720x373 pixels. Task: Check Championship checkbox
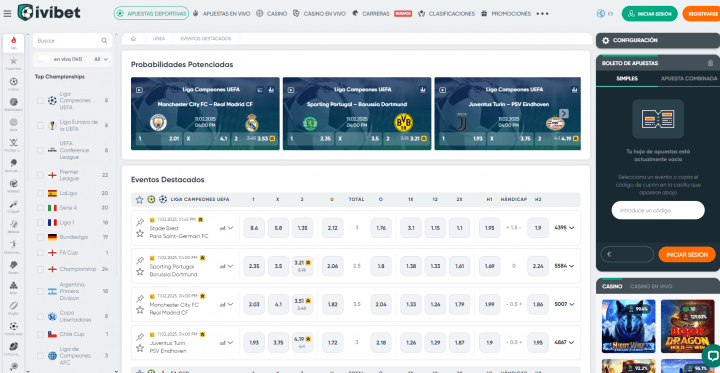click(x=40, y=269)
